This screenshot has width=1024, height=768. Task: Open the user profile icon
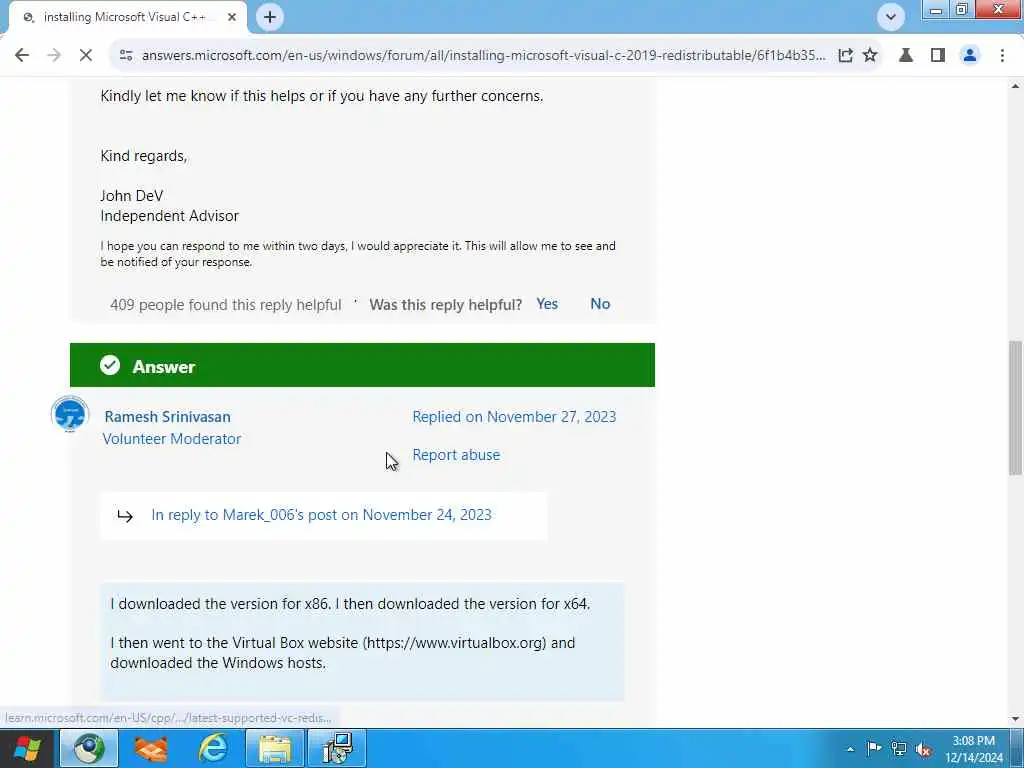970,56
